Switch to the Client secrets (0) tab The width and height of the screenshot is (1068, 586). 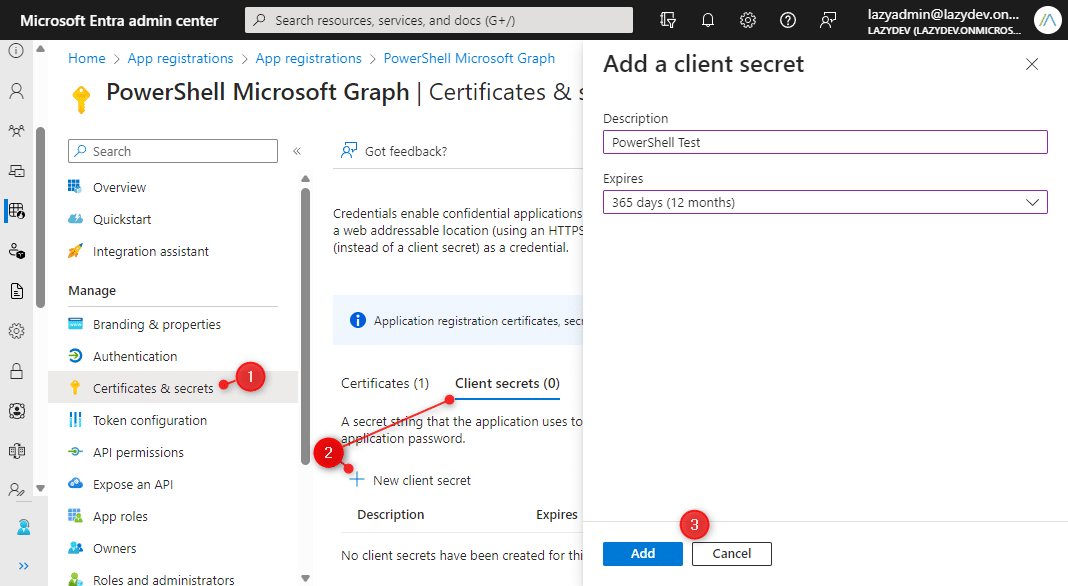507,384
